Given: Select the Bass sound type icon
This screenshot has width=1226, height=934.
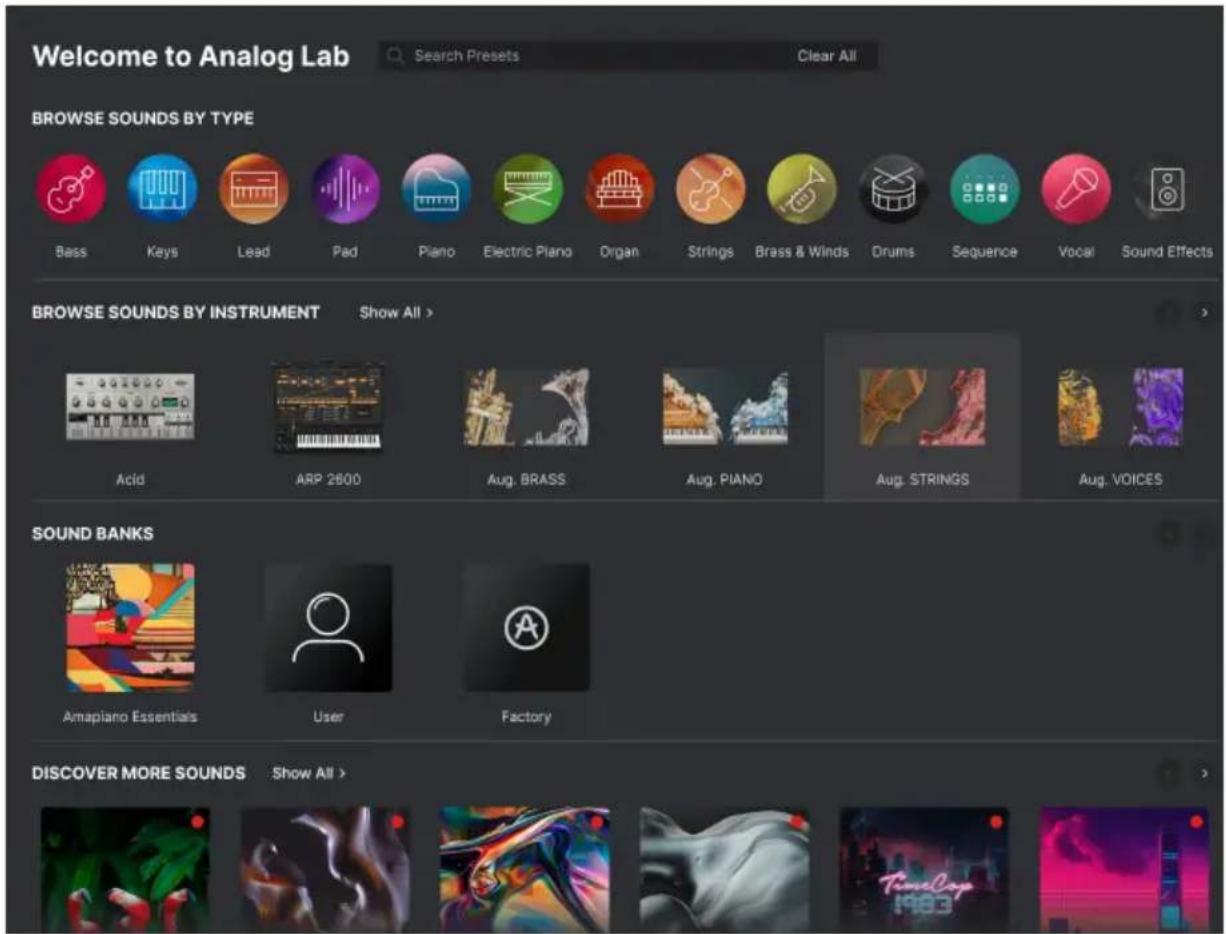Looking at the screenshot, I should click(x=71, y=189).
